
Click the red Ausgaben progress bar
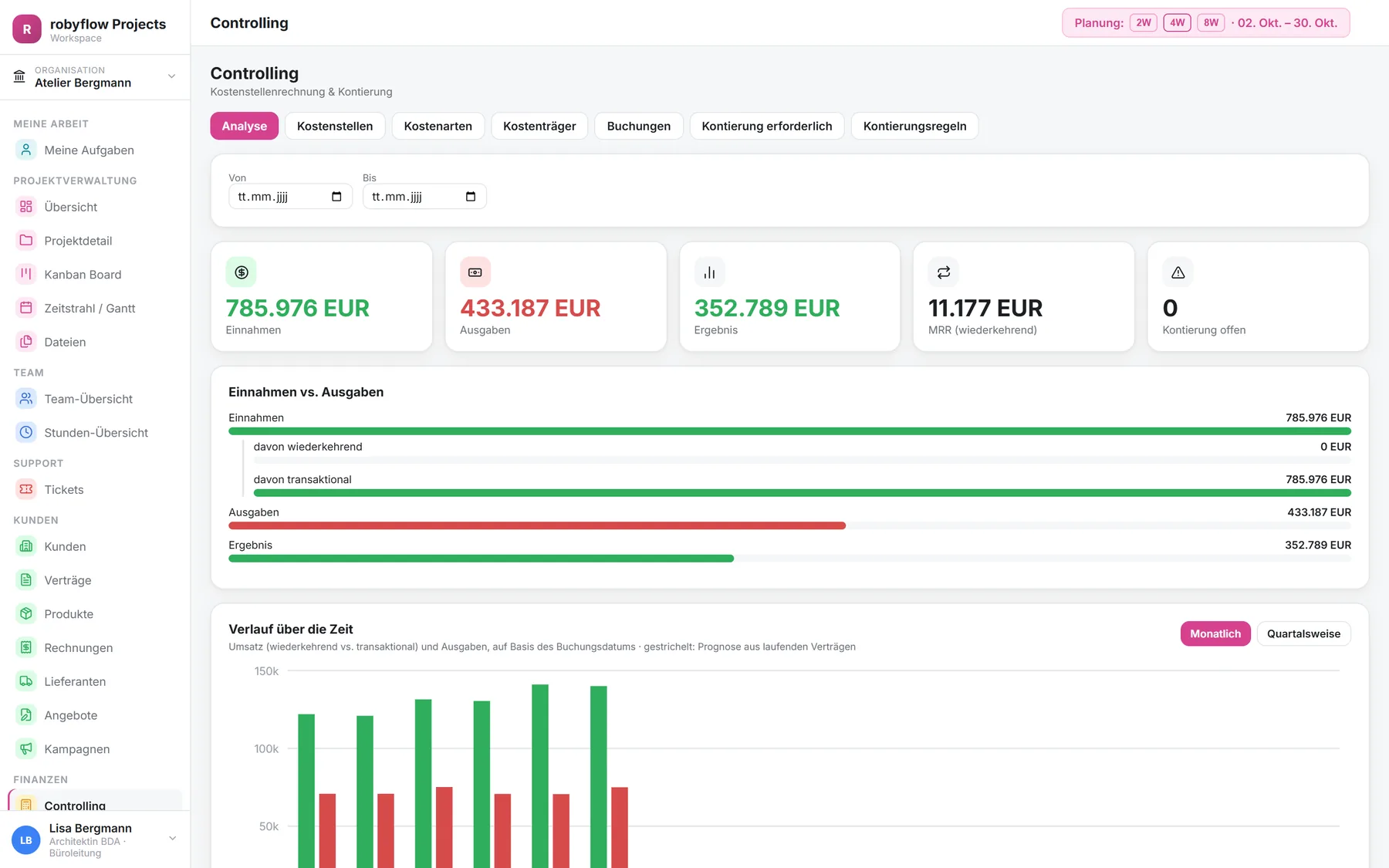point(537,525)
